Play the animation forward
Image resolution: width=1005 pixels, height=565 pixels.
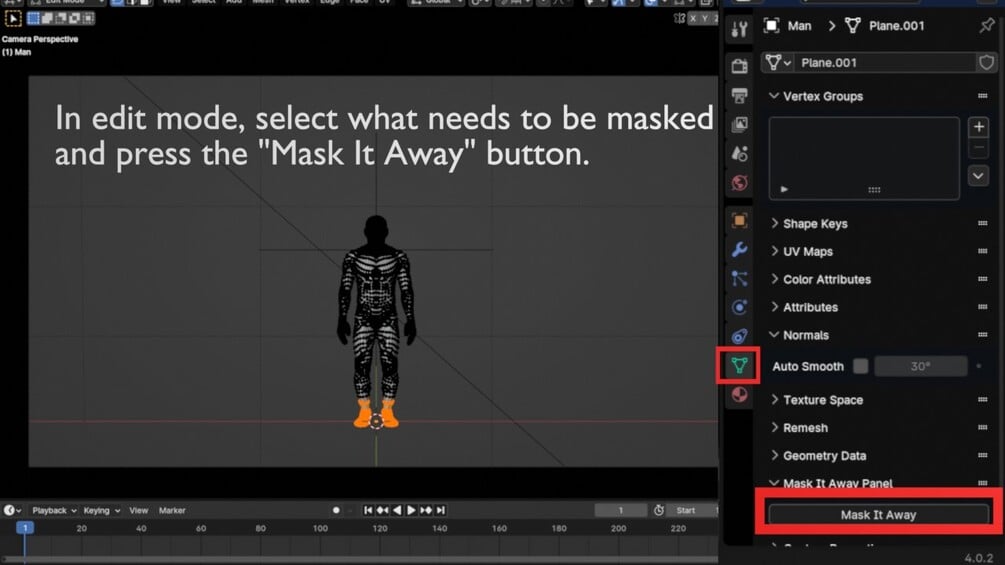point(411,511)
